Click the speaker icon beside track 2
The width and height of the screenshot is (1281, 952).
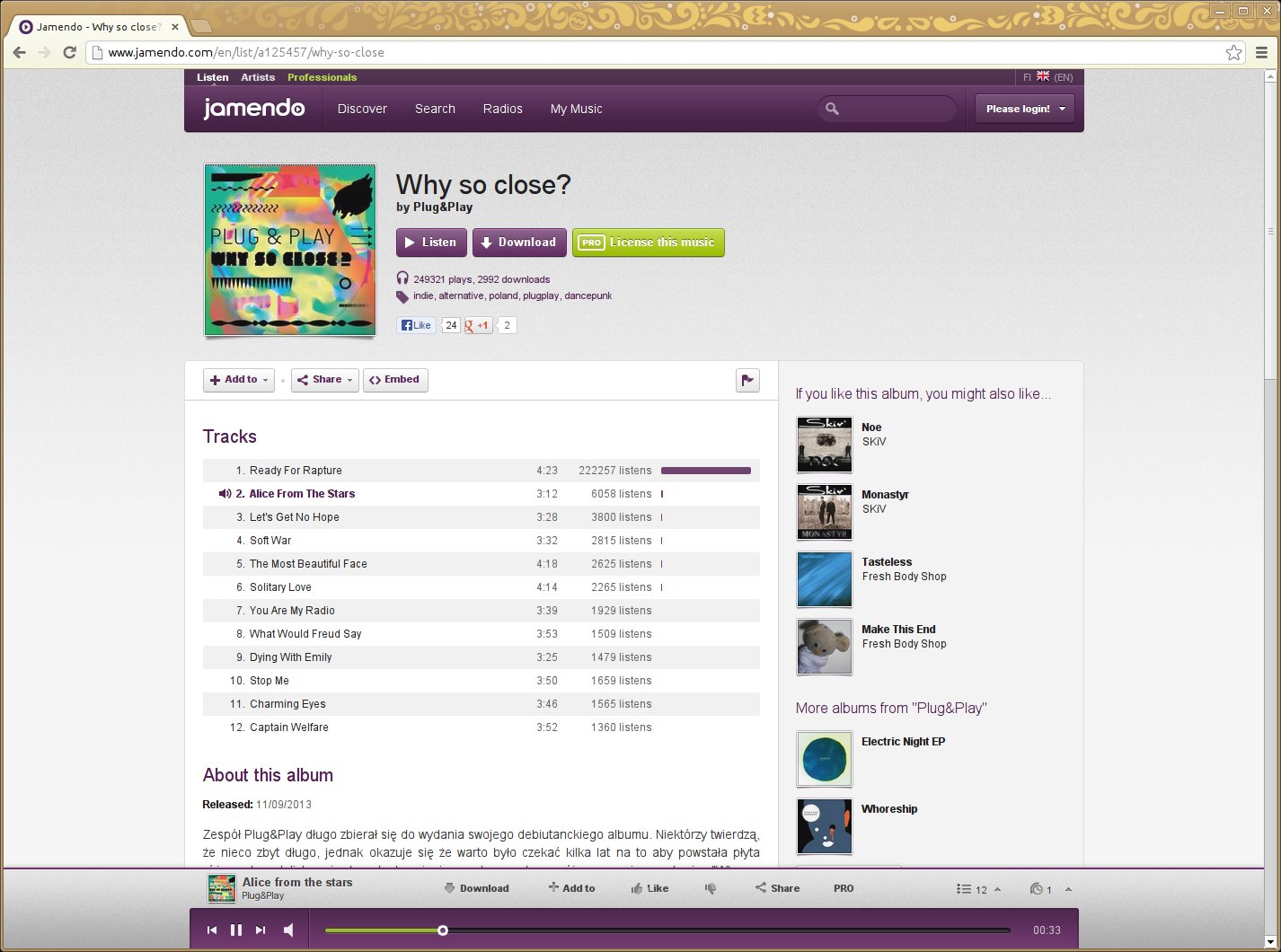pyautogui.click(x=225, y=494)
